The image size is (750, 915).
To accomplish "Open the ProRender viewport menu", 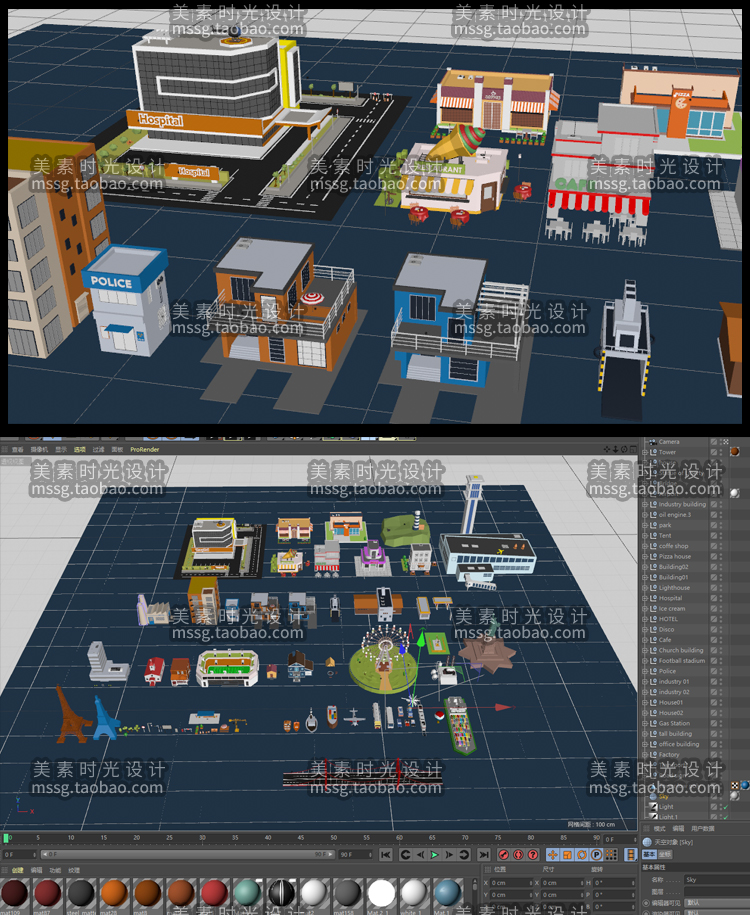I will pyautogui.click(x=145, y=449).
